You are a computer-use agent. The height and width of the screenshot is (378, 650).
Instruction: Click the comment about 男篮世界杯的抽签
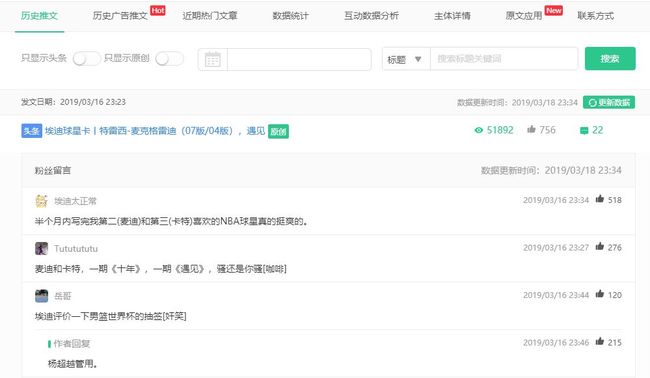111,316
